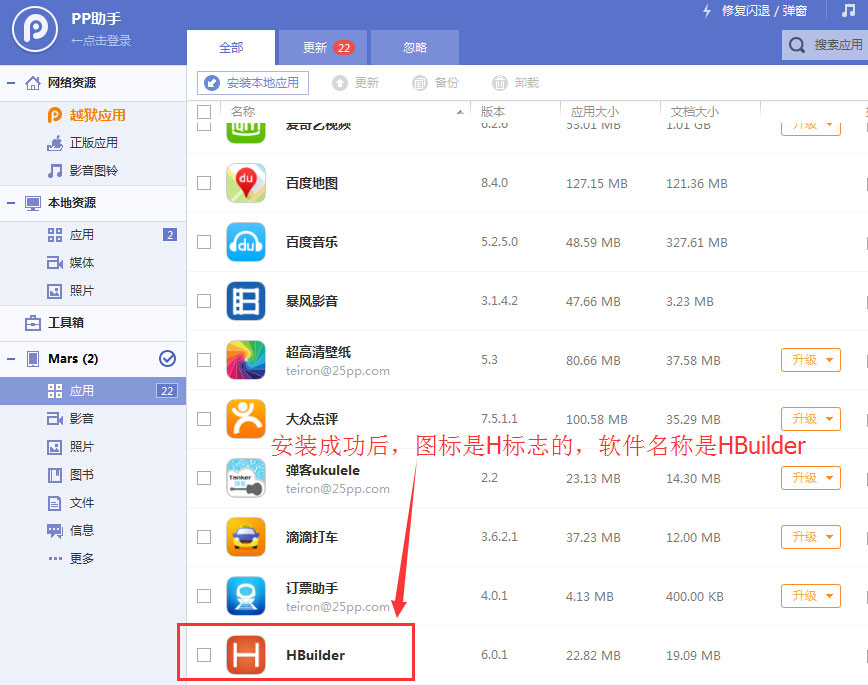
Task: Click the camera icon beside 媒体
Action: (54, 262)
